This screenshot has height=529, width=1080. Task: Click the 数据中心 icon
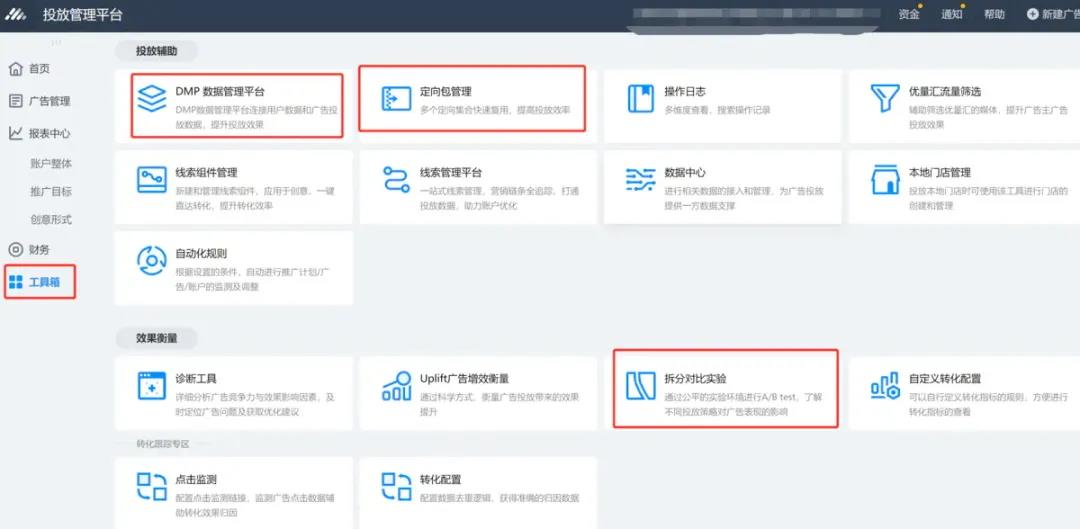tap(641, 180)
